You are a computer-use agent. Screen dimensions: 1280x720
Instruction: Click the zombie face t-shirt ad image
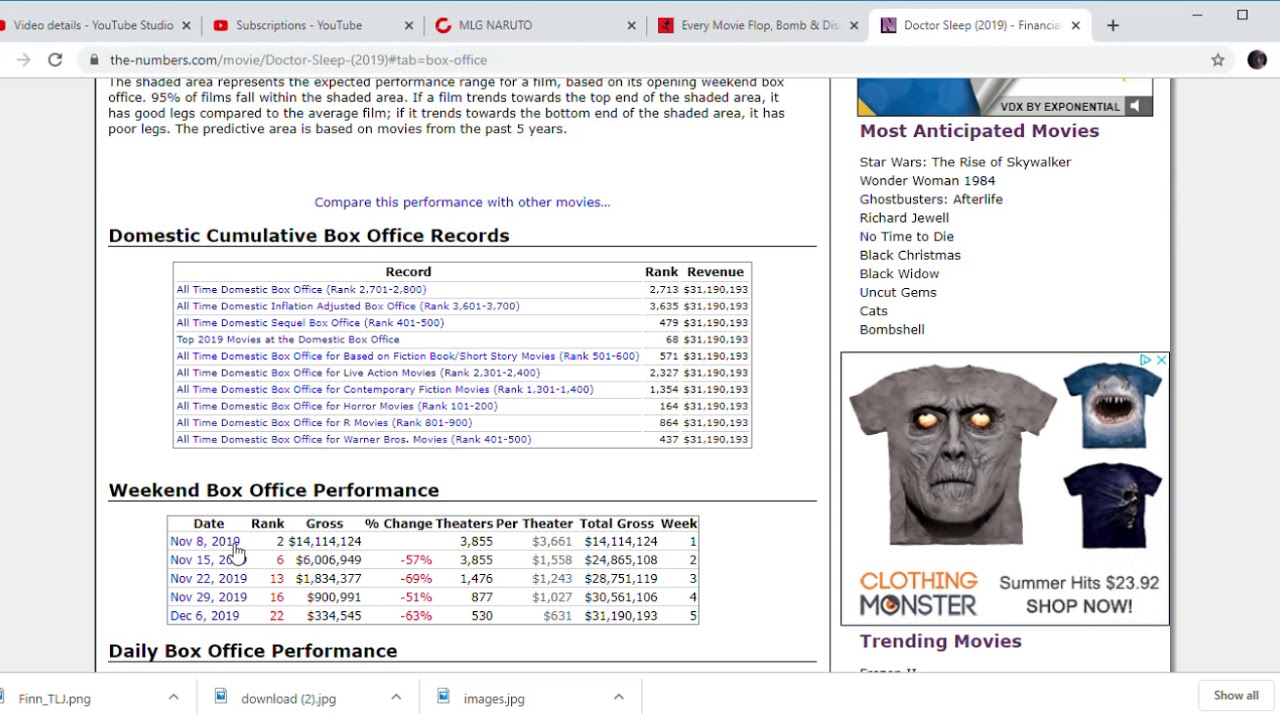point(952,455)
